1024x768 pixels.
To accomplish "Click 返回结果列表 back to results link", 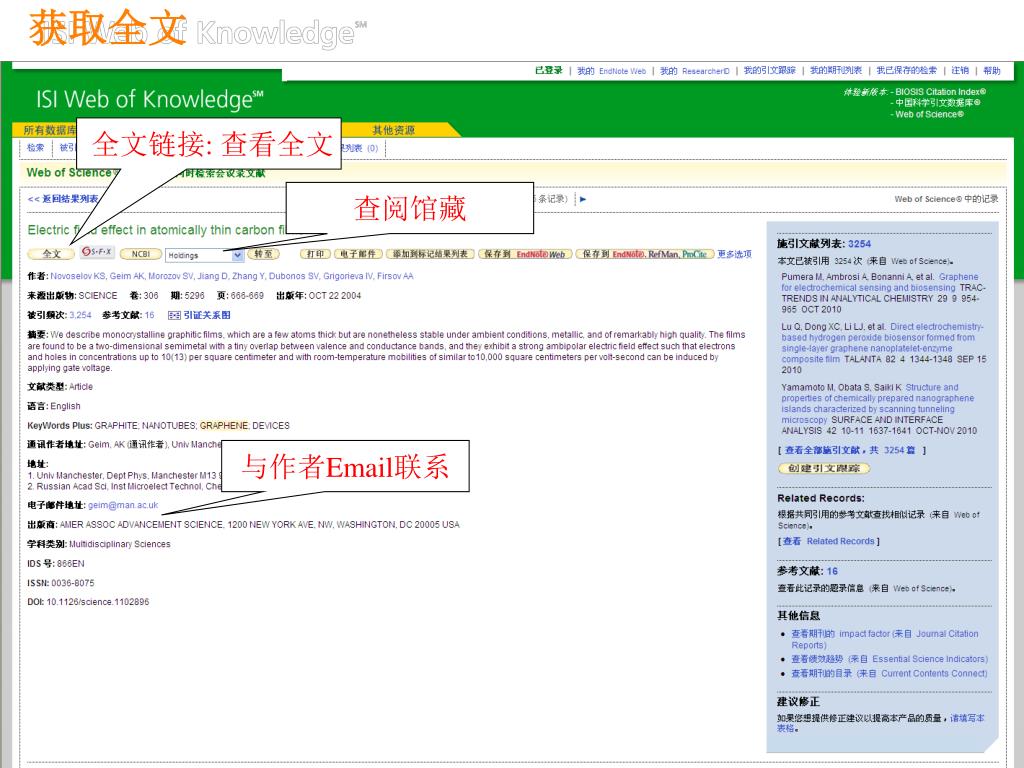I will 63,199.
